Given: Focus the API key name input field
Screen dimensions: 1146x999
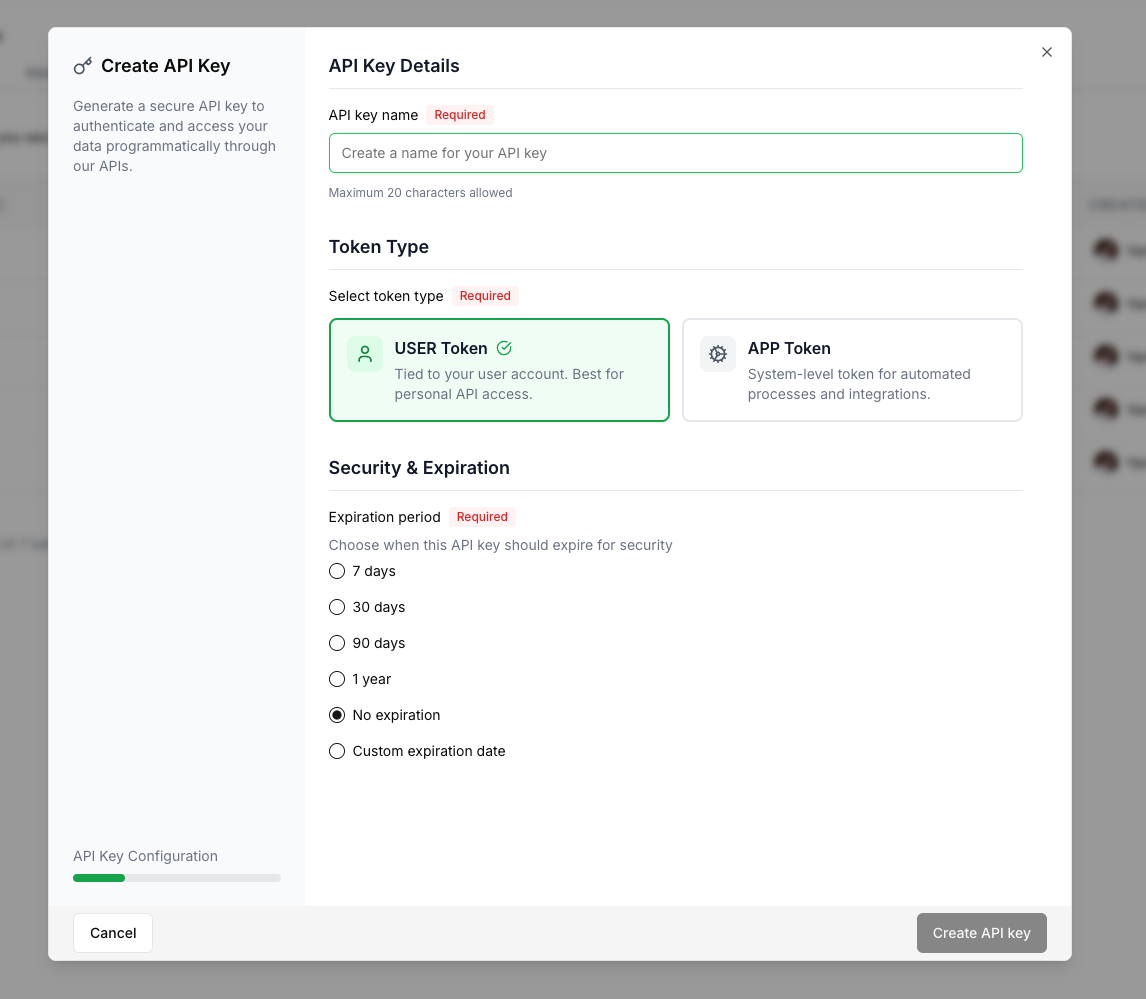Looking at the screenshot, I should coord(675,153).
